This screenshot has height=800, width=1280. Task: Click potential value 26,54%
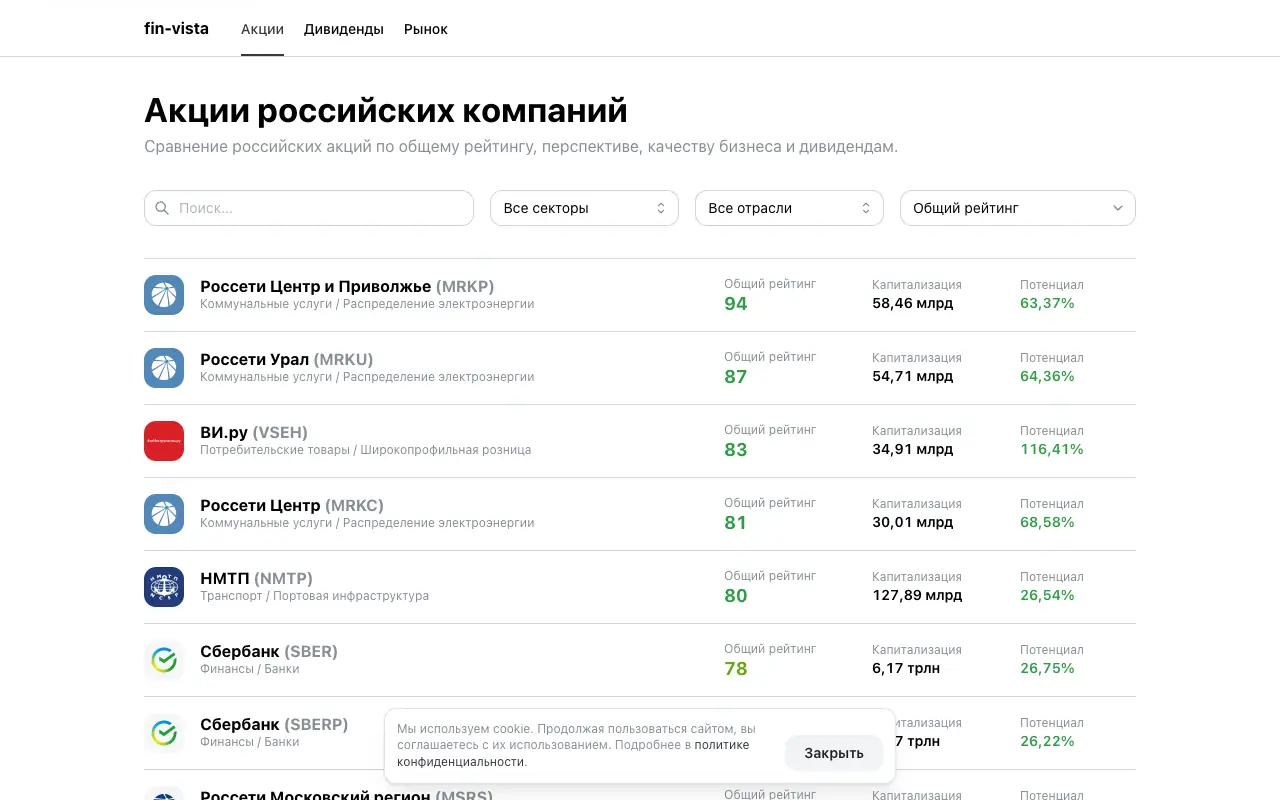click(1047, 595)
